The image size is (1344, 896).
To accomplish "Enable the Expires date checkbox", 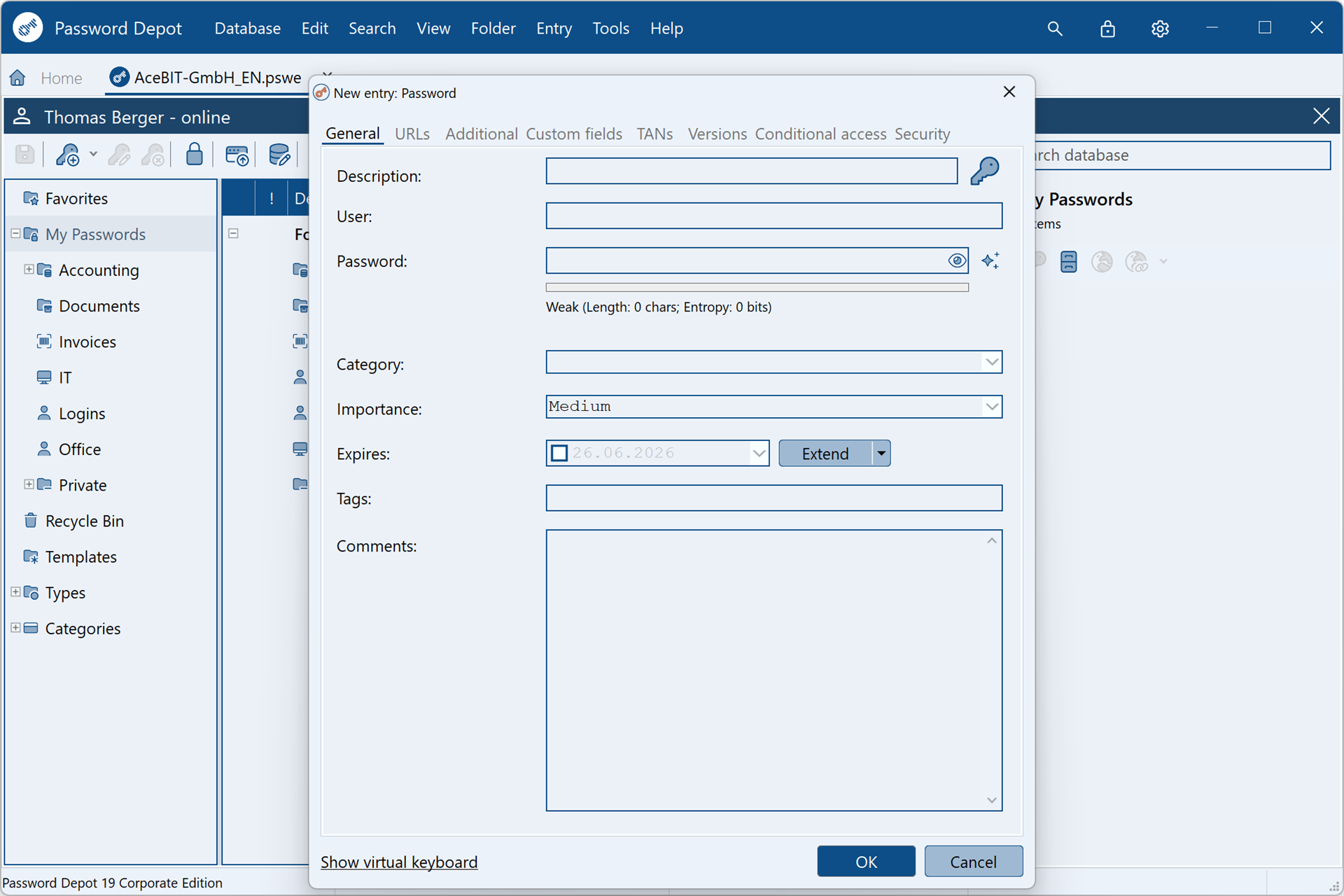I will [559, 454].
